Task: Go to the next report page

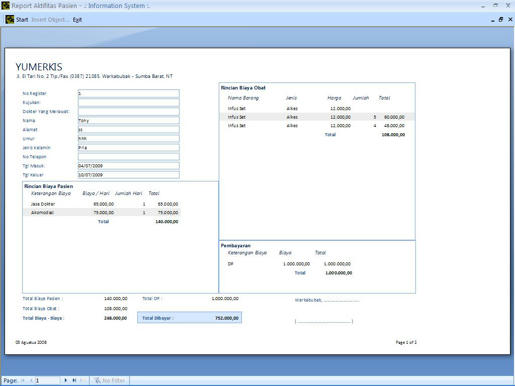Action: (x=65, y=380)
